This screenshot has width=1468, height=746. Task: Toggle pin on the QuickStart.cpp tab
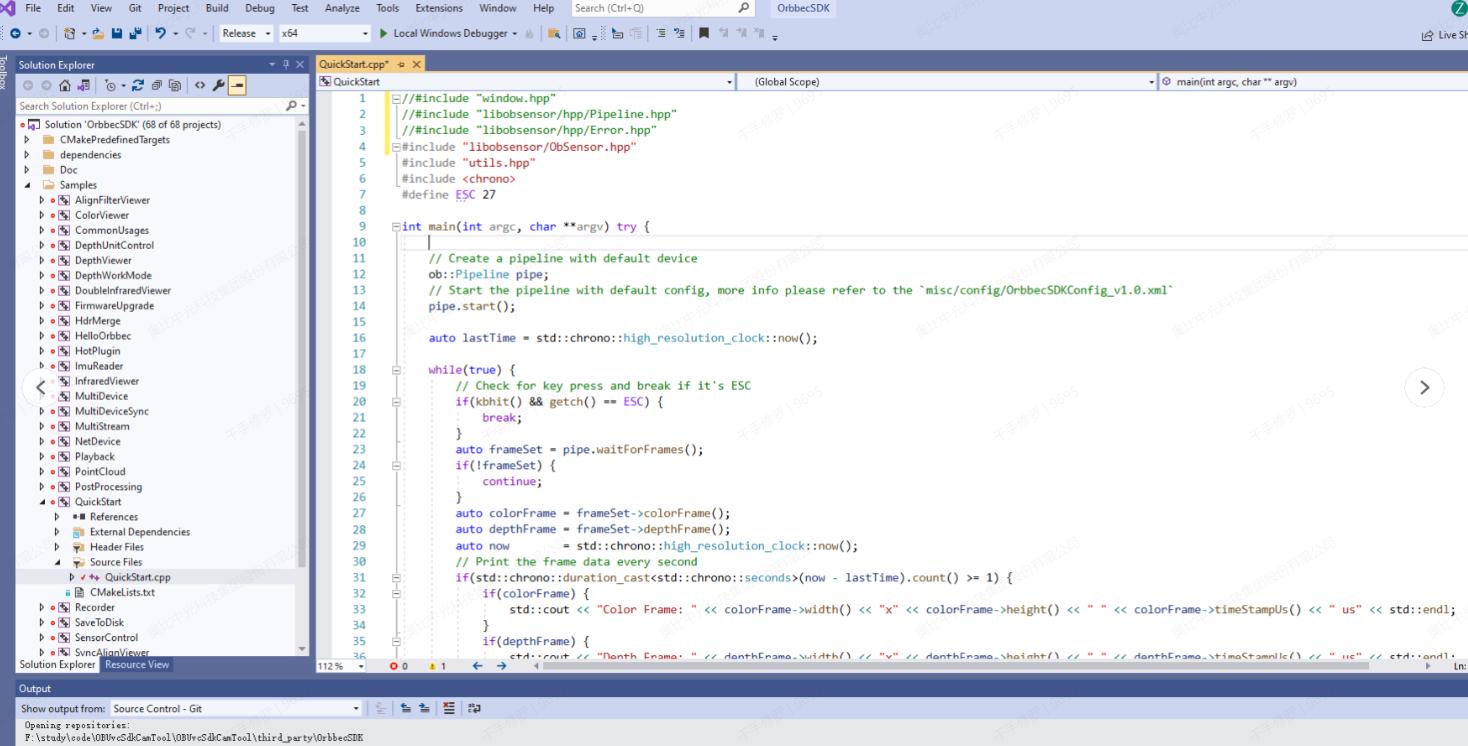[402, 64]
